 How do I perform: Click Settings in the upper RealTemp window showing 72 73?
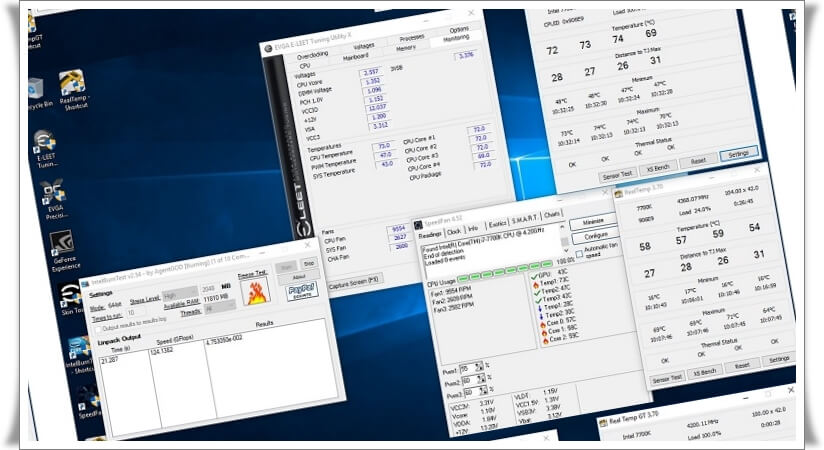pos(738,154)
